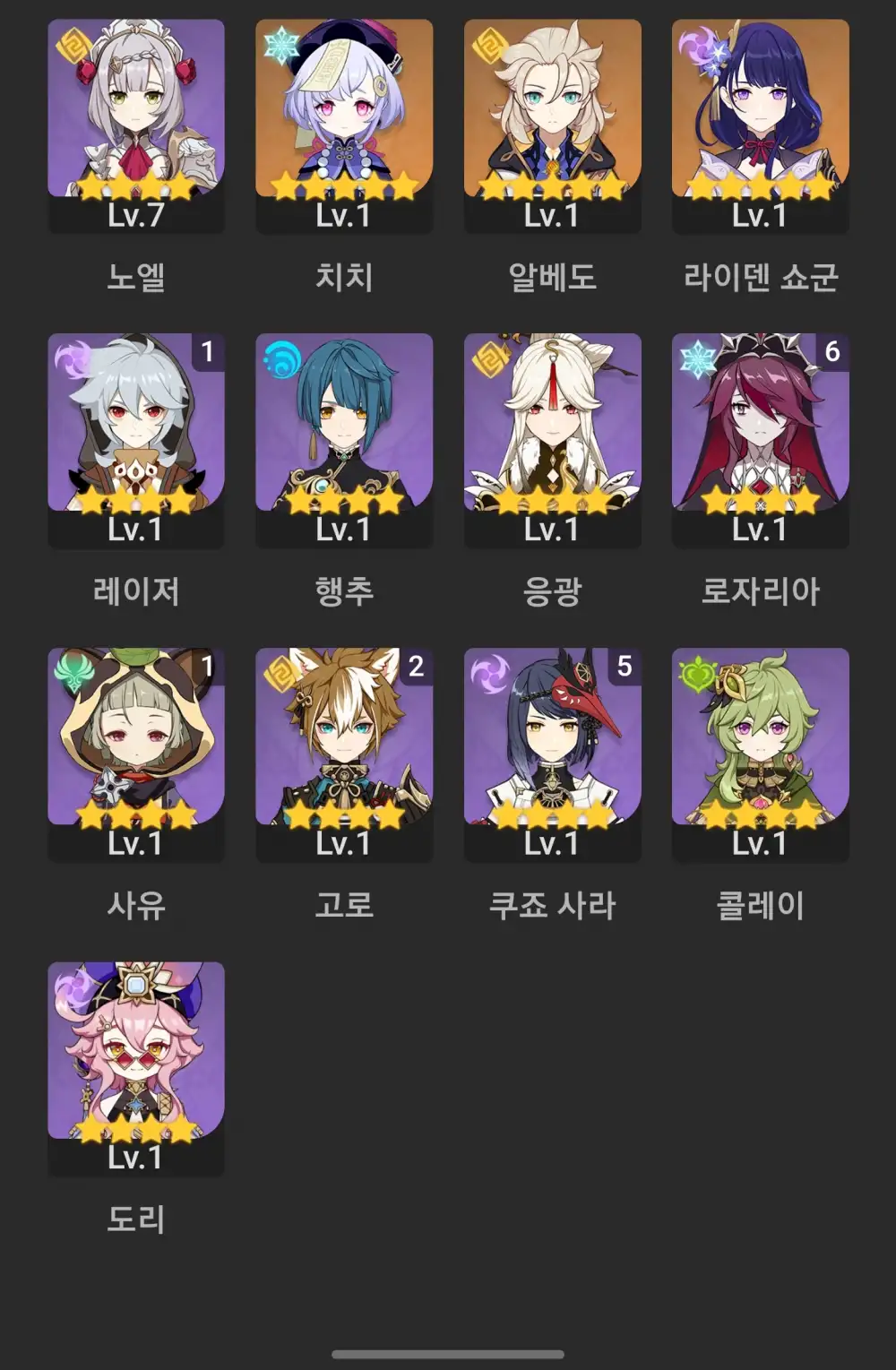Screen dimensions: 896x1370
Task: Click the Hydro element icon on Xingqiu
Action: (x=281, y=359)
